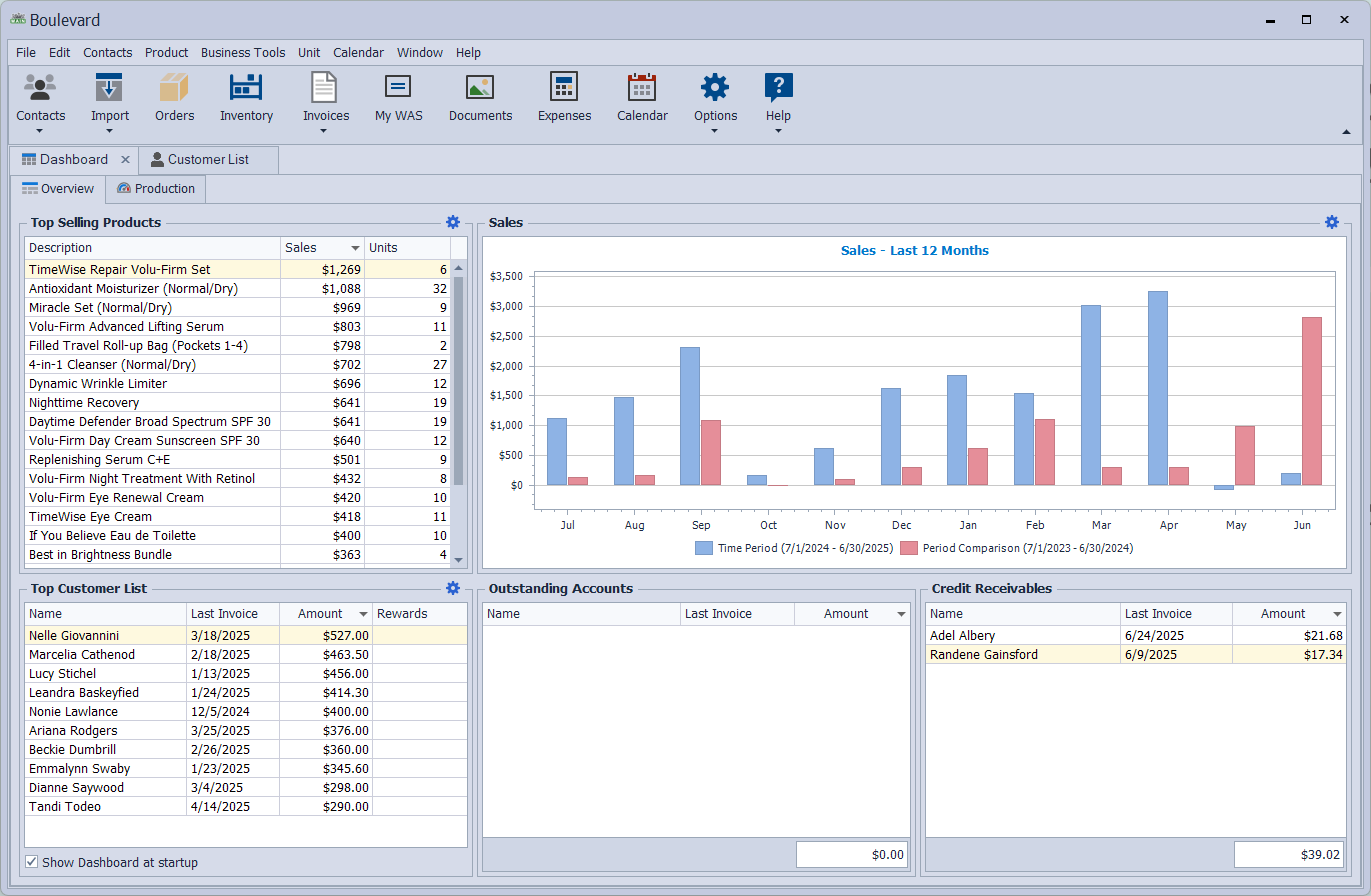
Task: Click the blue Time Period legend swatch
Action: click(x=704, y=548)
